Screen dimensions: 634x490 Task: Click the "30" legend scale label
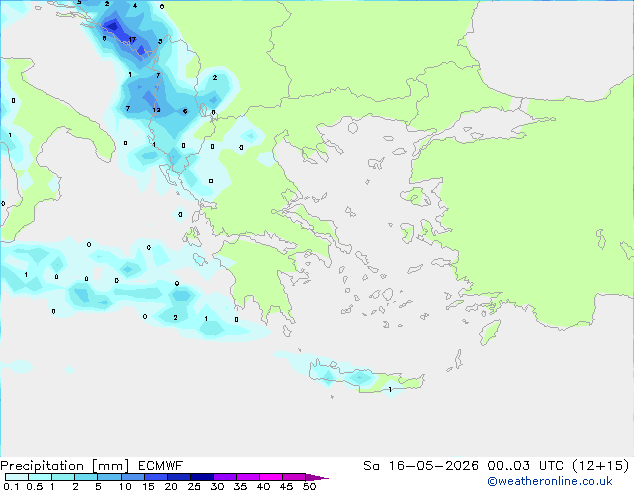click(x=217, y=486)
